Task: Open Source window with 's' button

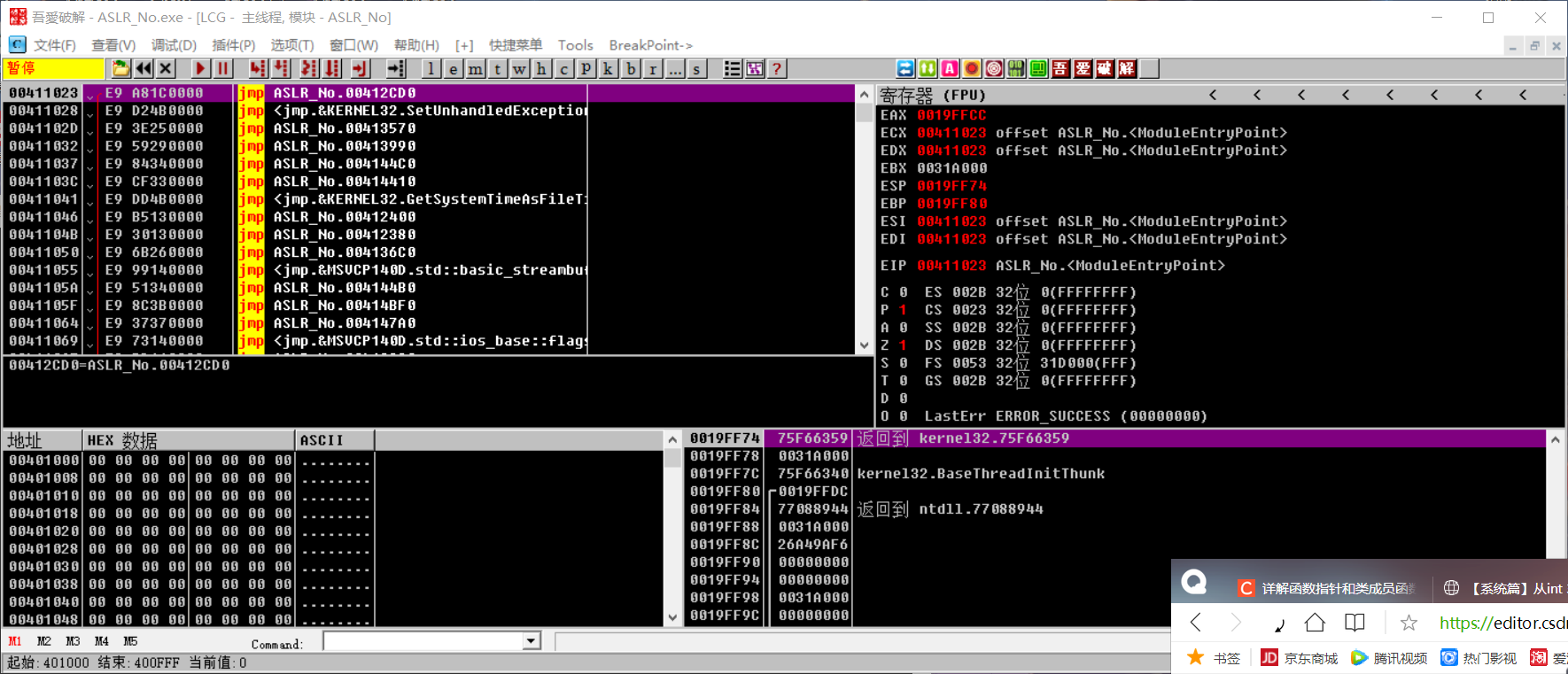Action: click(x=696, y=68)
